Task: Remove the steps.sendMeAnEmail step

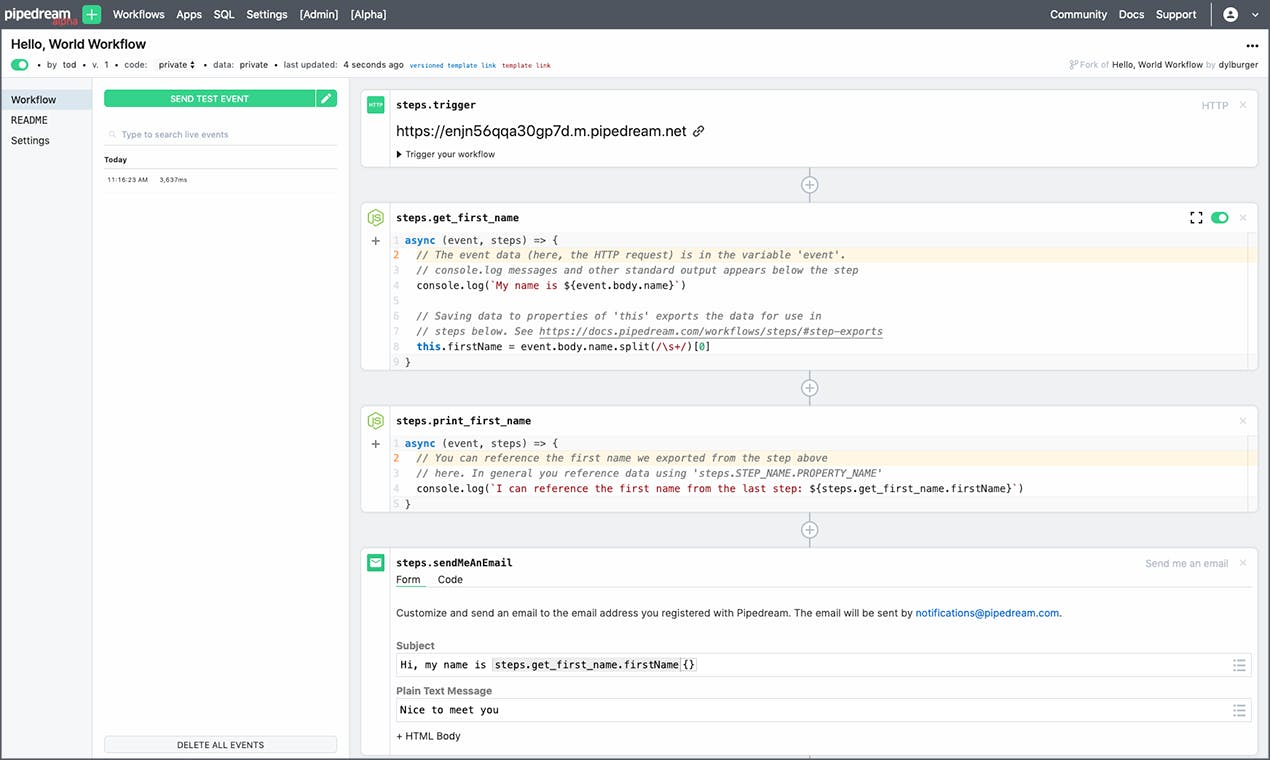Action: (x=1243, y=563)
